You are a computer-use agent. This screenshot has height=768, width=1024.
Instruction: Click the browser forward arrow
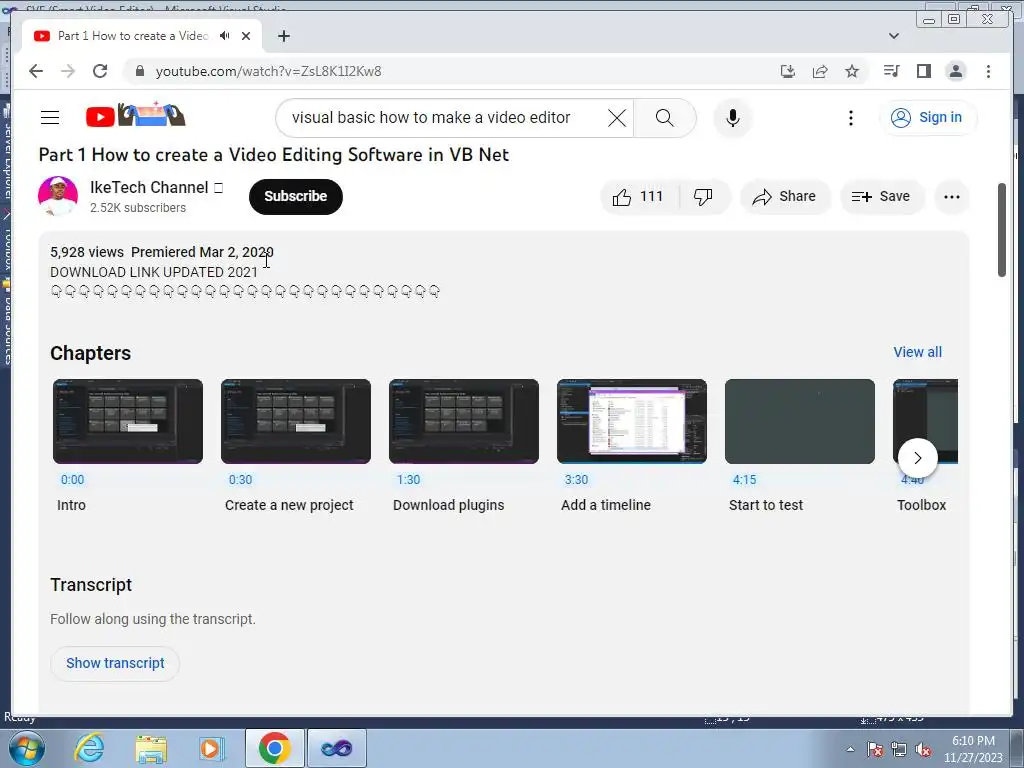point(68,71)
